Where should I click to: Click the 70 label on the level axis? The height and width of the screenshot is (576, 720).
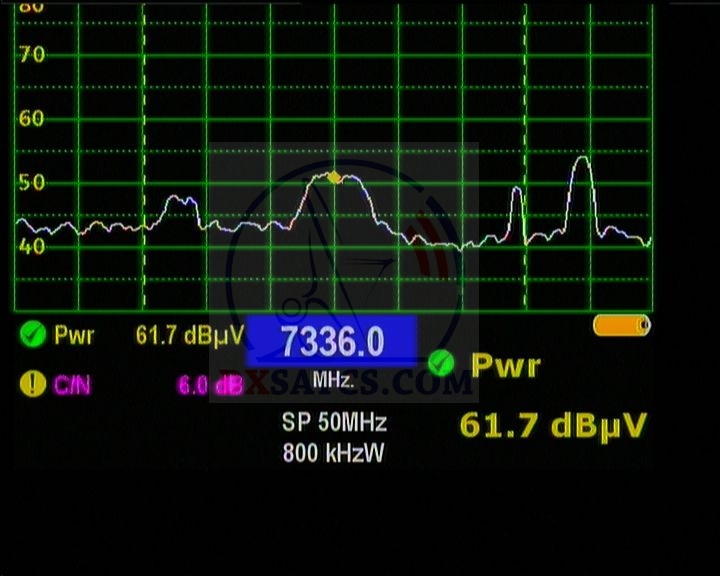pyautogui.click(x=32, y=55)
